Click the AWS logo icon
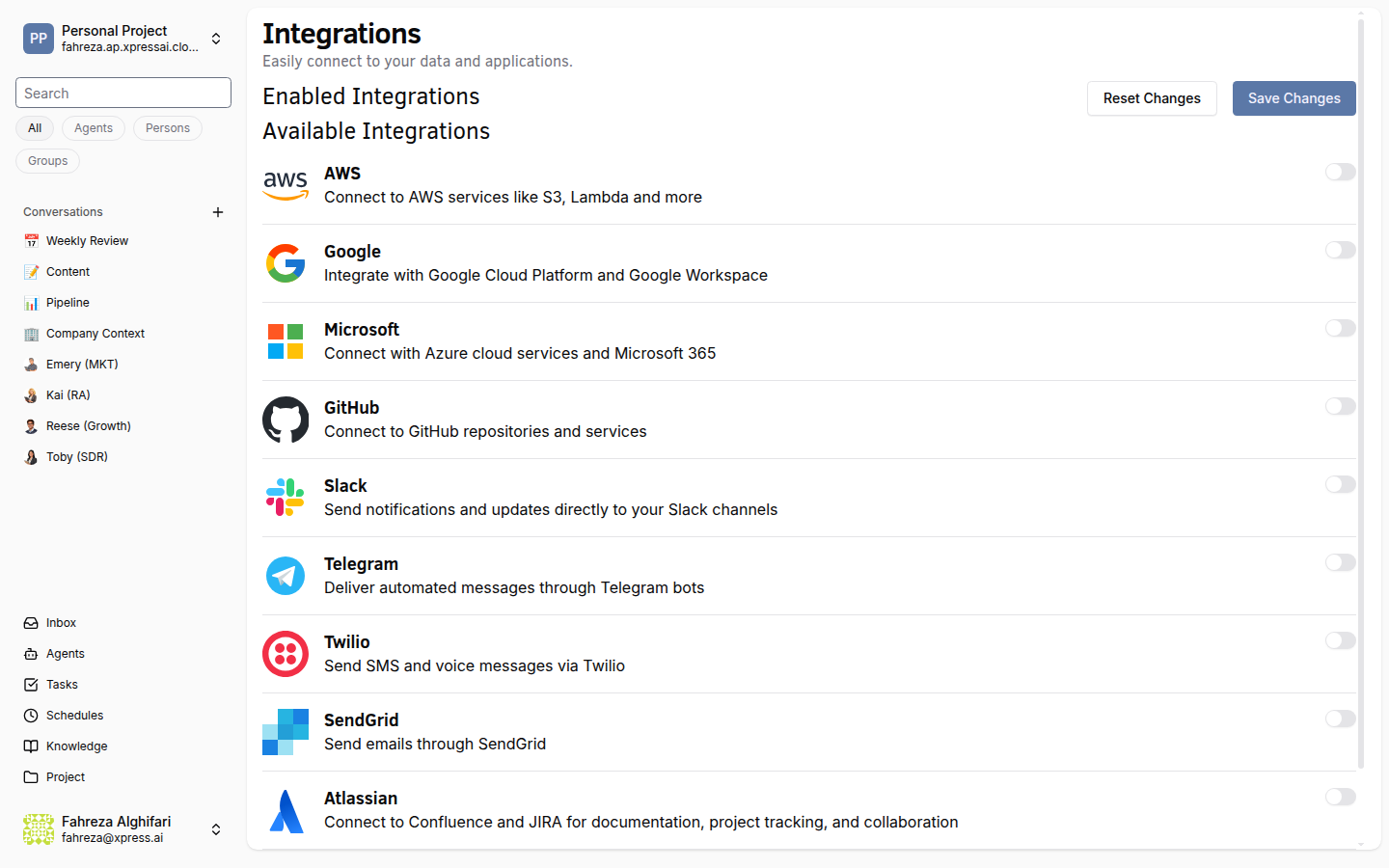Image resolution: width=1389 pixels, height=868 pixels. coord(286,185)
